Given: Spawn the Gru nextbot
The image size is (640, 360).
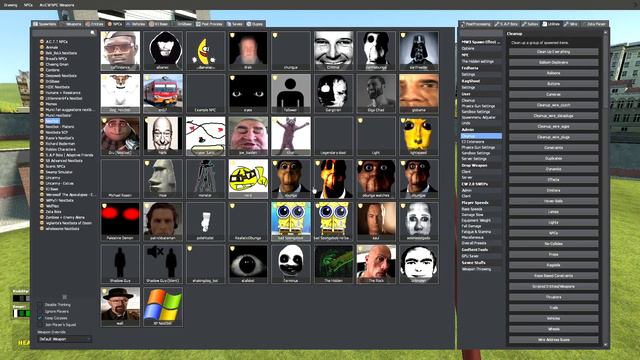Looking at the screenshot, I should click(x=120, y=136).
